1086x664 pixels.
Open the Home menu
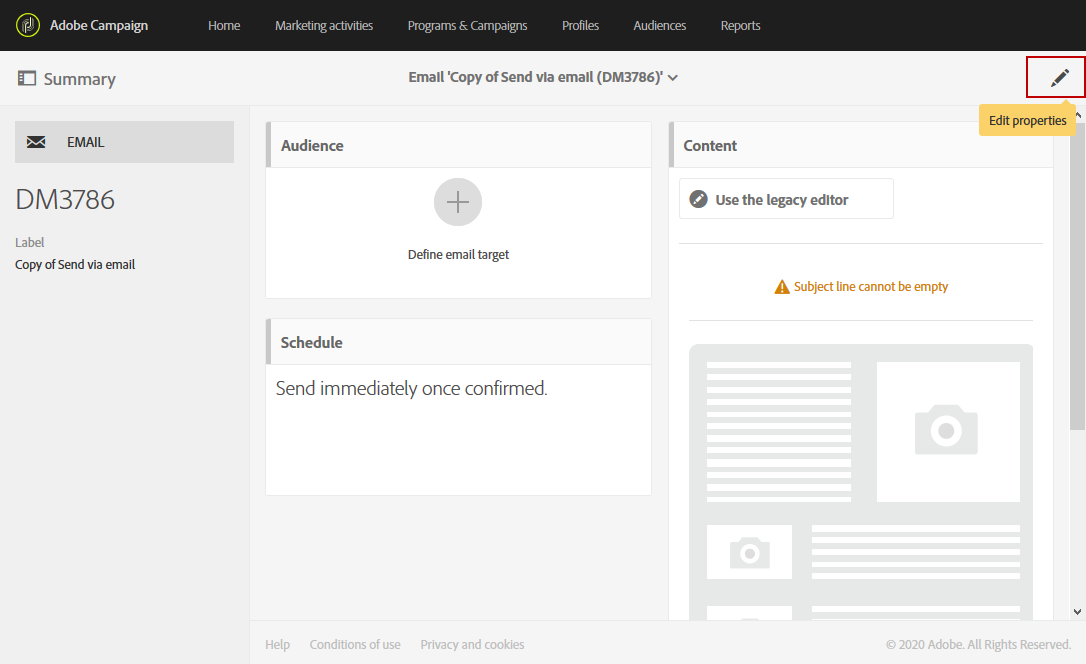coord(224,26)
